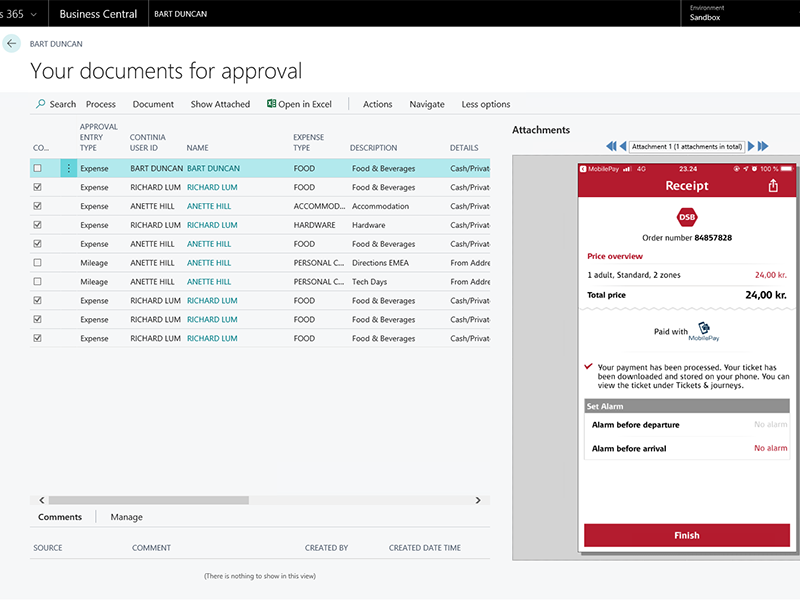
Task: Open ANETTE HILL link in Accommodation row
Action: pyautogui.click(x=209, y=206)
